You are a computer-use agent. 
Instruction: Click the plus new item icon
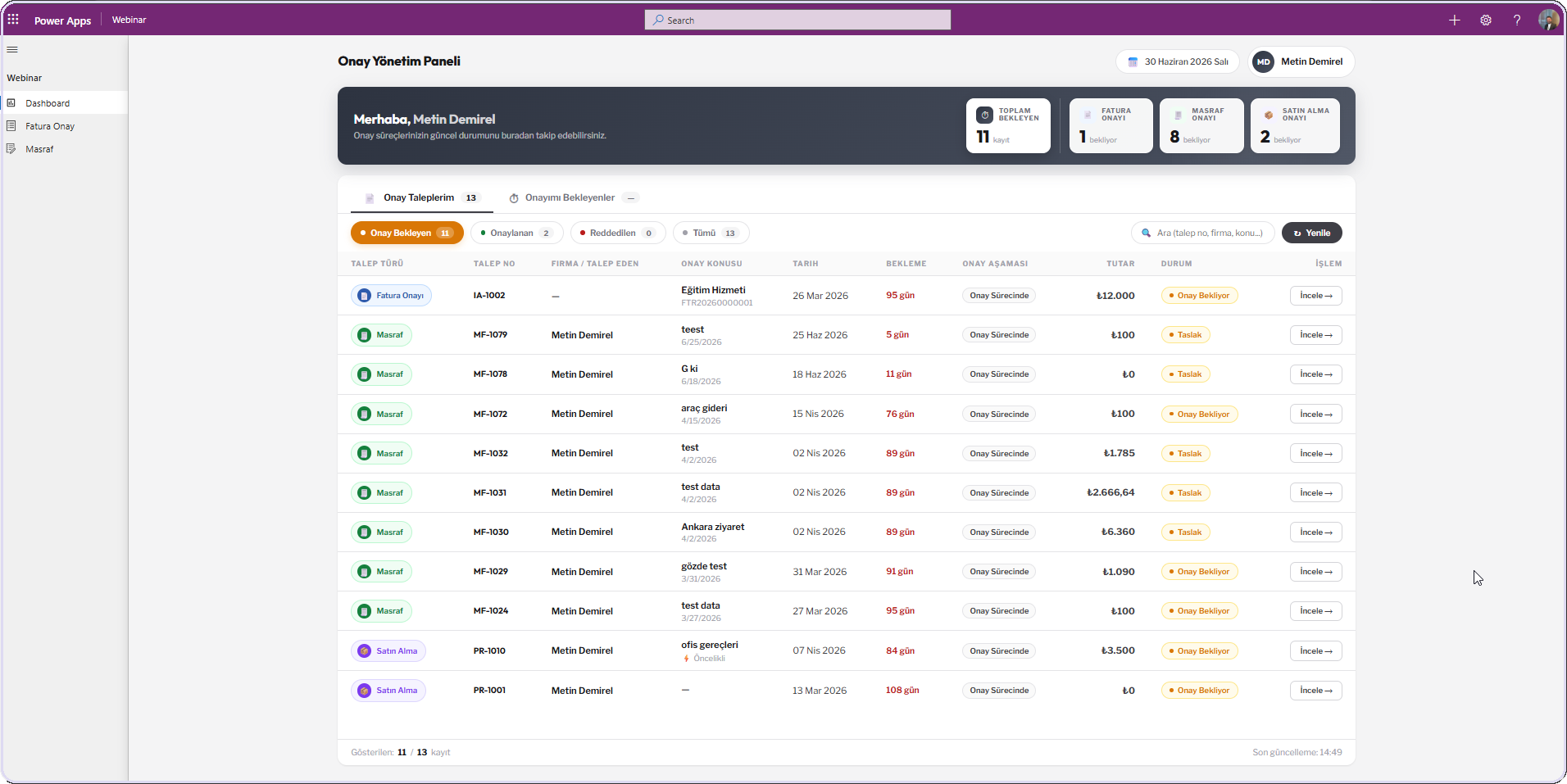pyautogui.click(x=1455, y=20)
